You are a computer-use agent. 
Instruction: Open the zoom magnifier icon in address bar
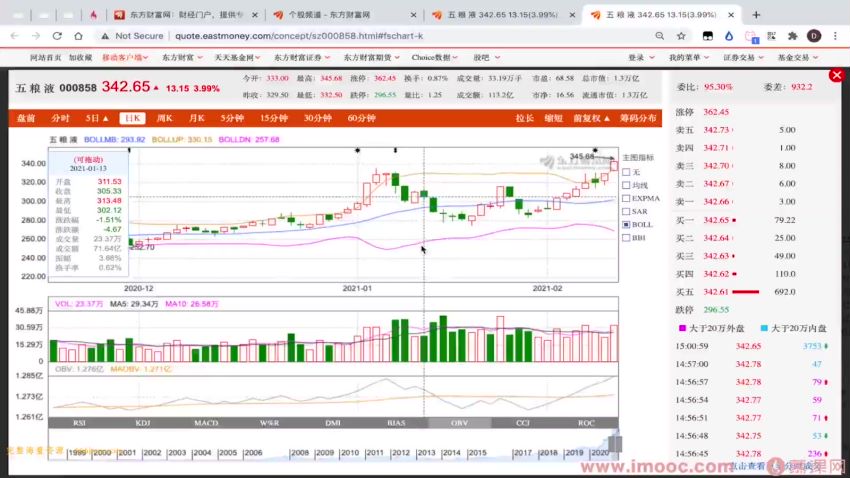660,36
